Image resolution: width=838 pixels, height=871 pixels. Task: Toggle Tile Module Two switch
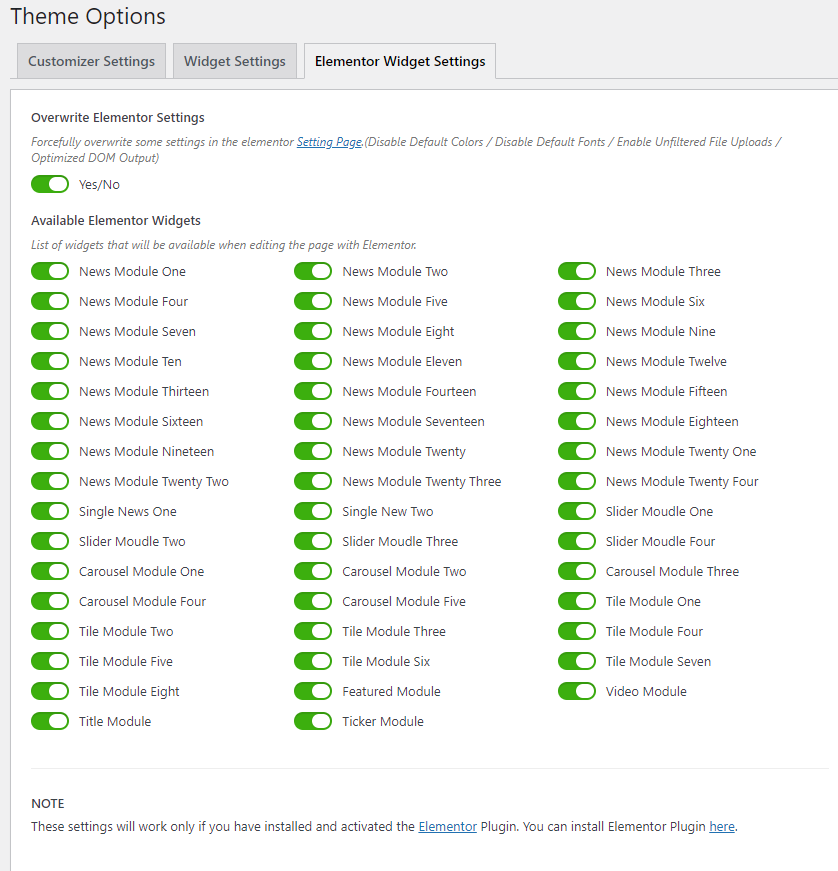[50, 631]
